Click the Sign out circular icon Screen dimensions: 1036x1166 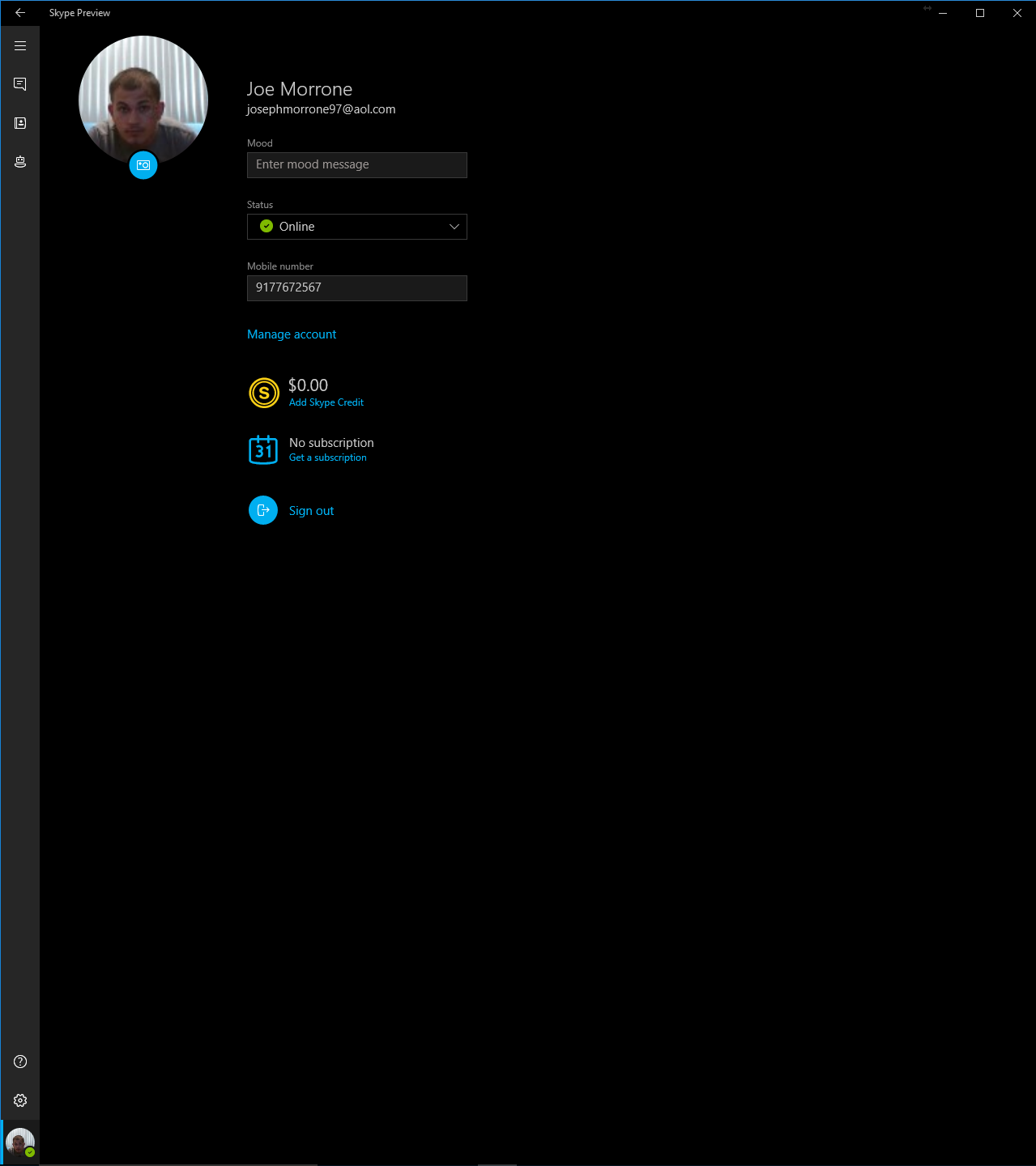(263, 510)
